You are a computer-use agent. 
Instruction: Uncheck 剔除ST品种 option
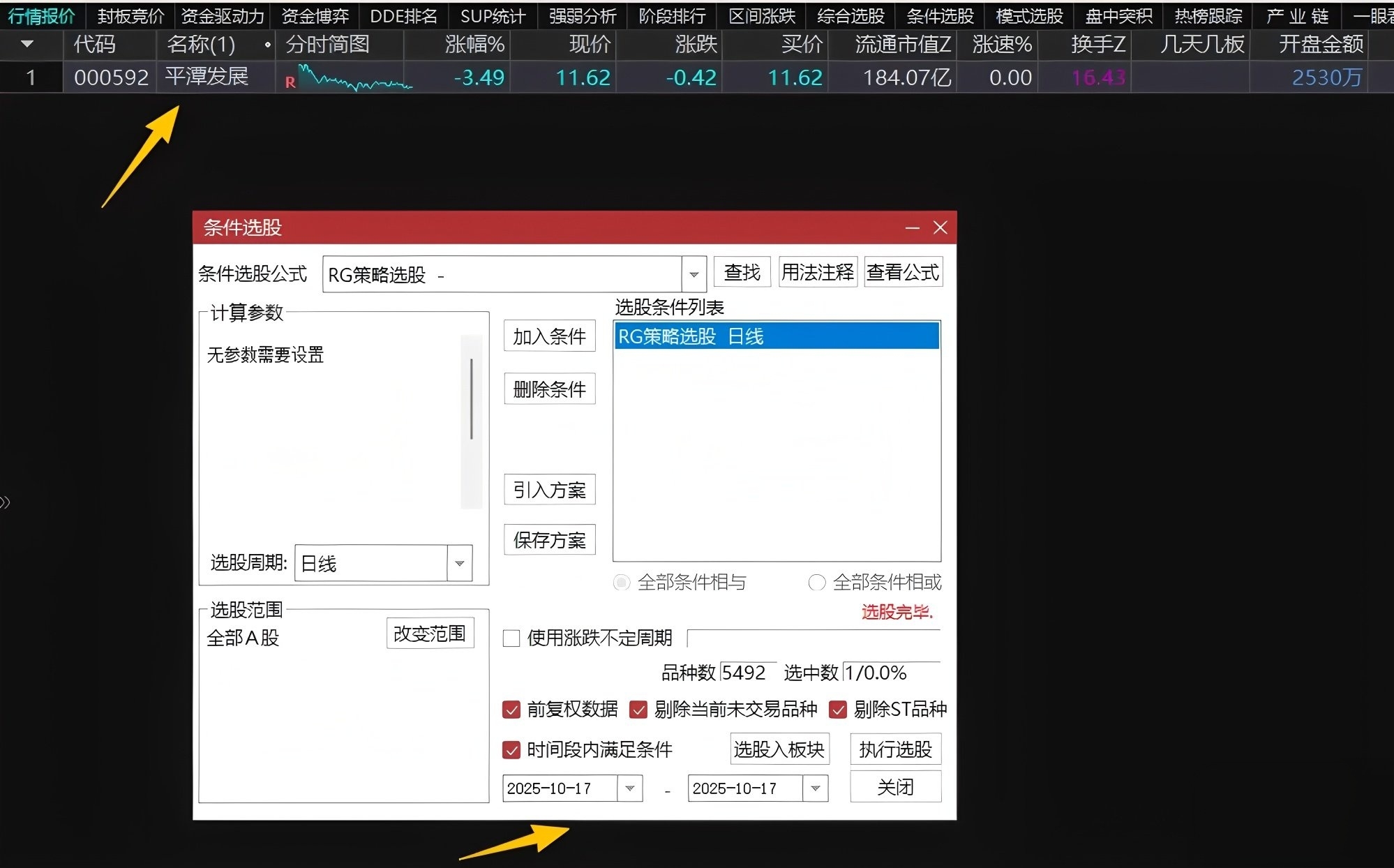coord(837,710)
